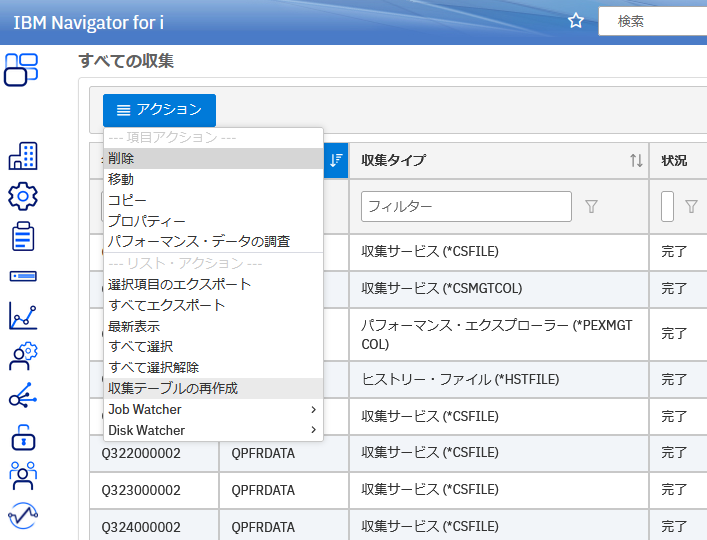Open the security padlock icon in sidebar
707x540 pixels.
pyautogui.click(x=23, y=437)
